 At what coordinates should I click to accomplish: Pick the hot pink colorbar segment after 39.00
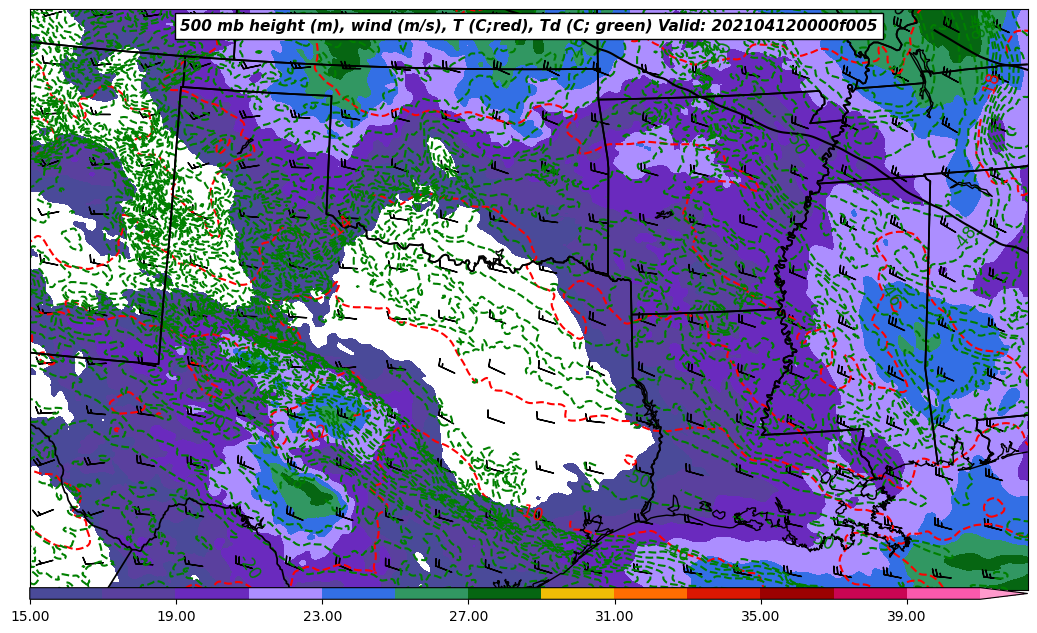[x=943, y=593]
